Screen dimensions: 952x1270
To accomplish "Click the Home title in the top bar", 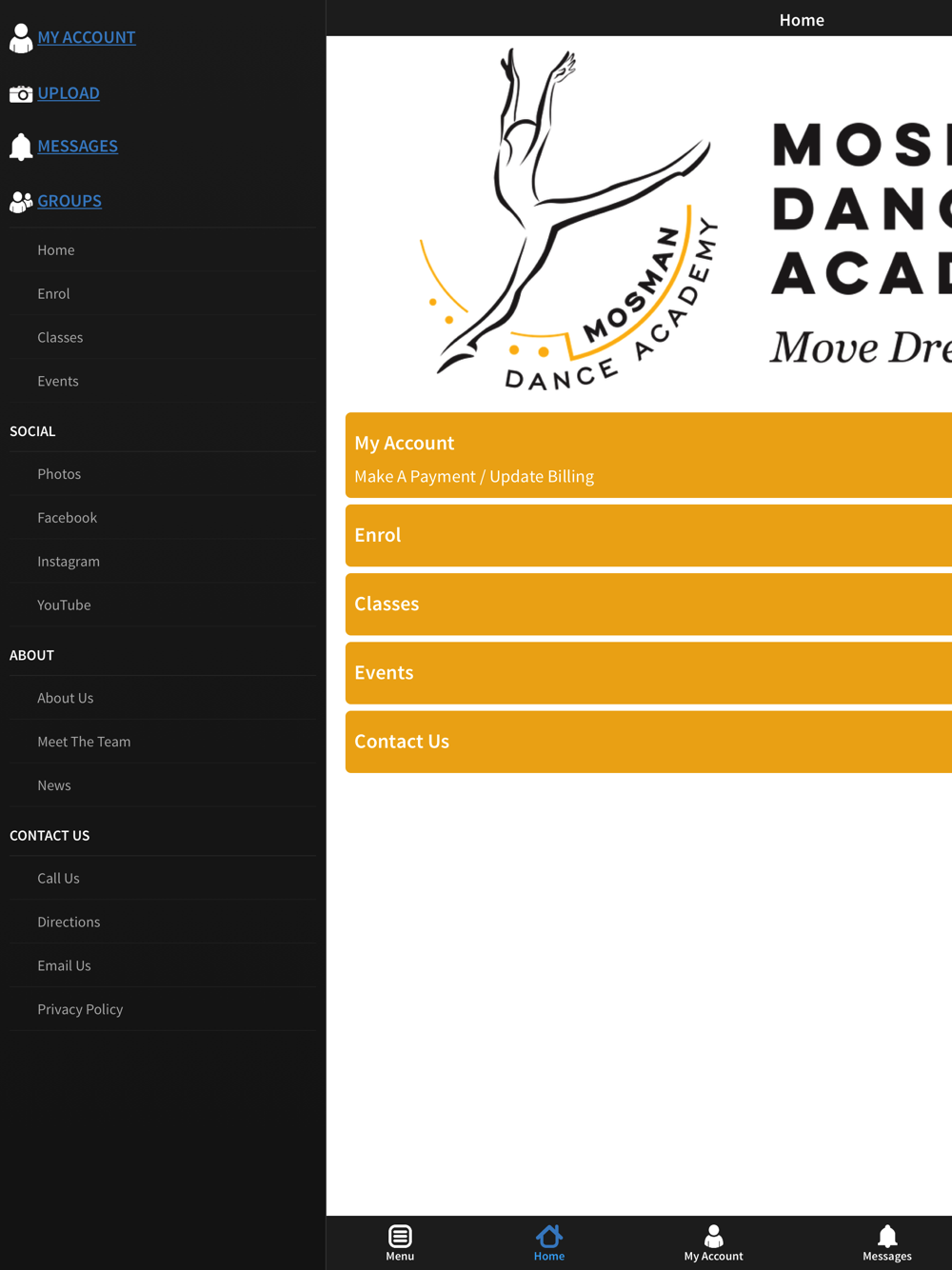I will (x=802, y=19).
